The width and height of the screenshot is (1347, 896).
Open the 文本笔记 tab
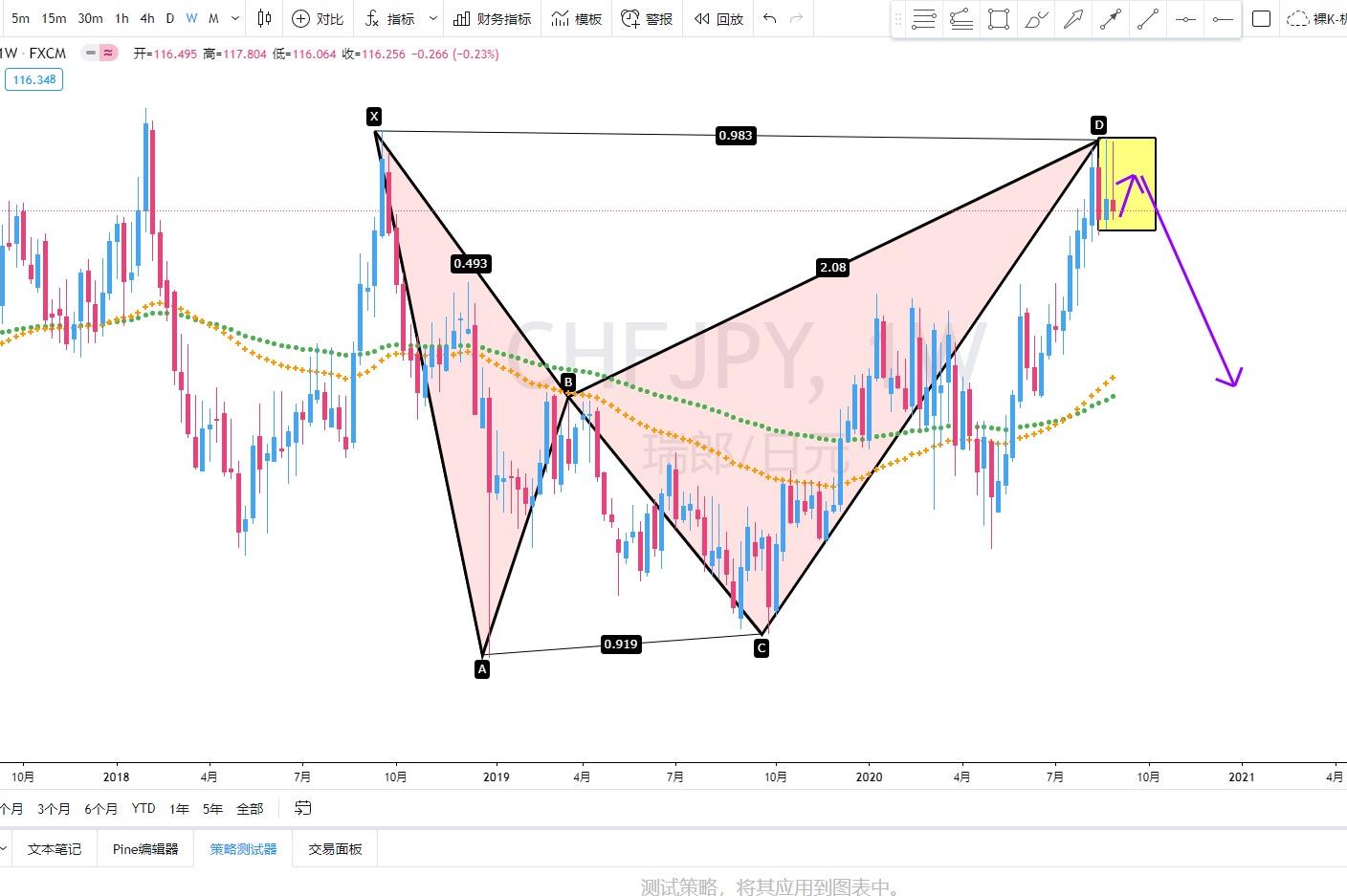click(55, 848)
